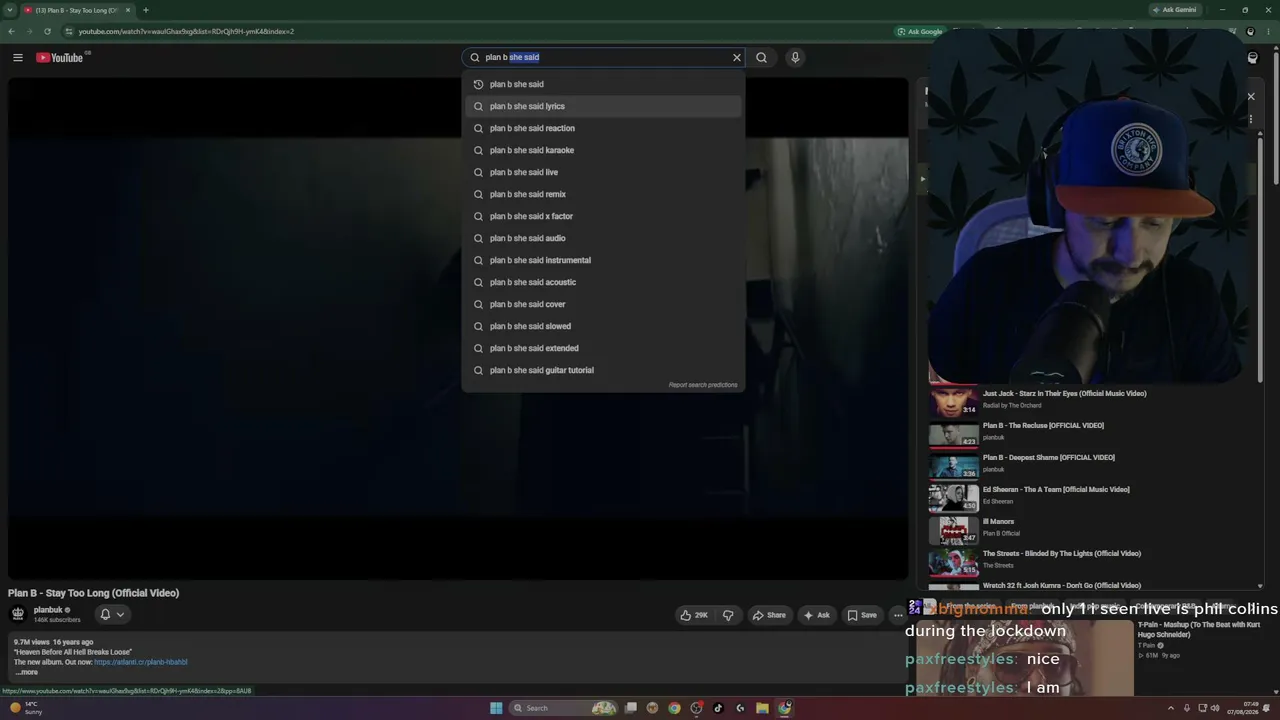Open the playlist panel three-dot menu

click(1250, 119)
